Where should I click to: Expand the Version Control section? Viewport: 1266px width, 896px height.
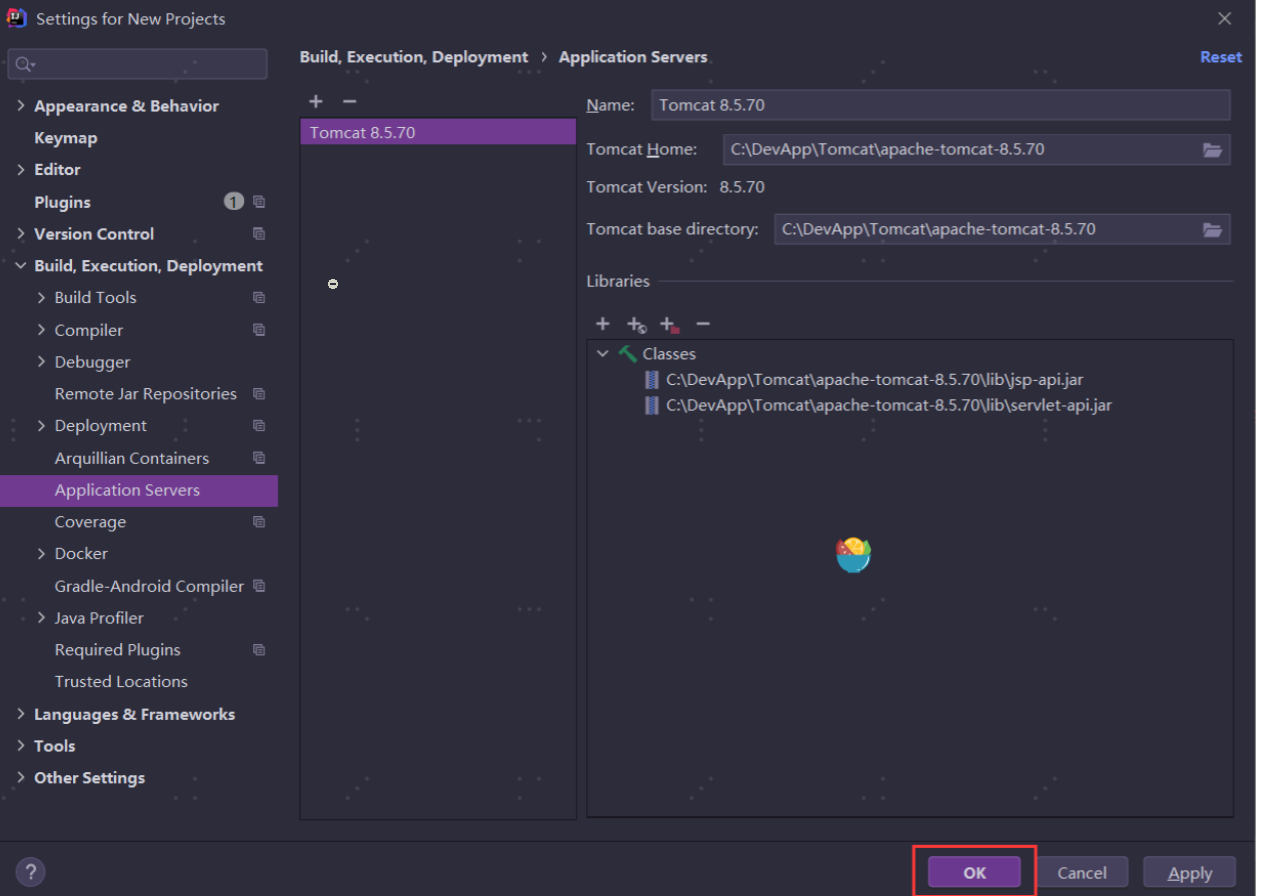[x=21, y=234]
